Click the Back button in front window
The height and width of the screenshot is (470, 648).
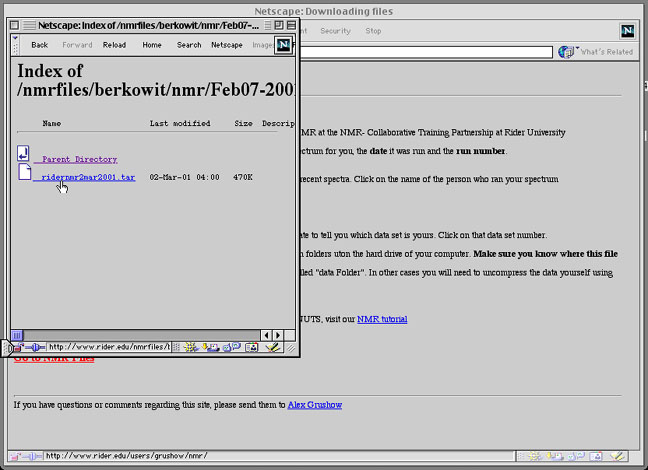click(39, 45)
